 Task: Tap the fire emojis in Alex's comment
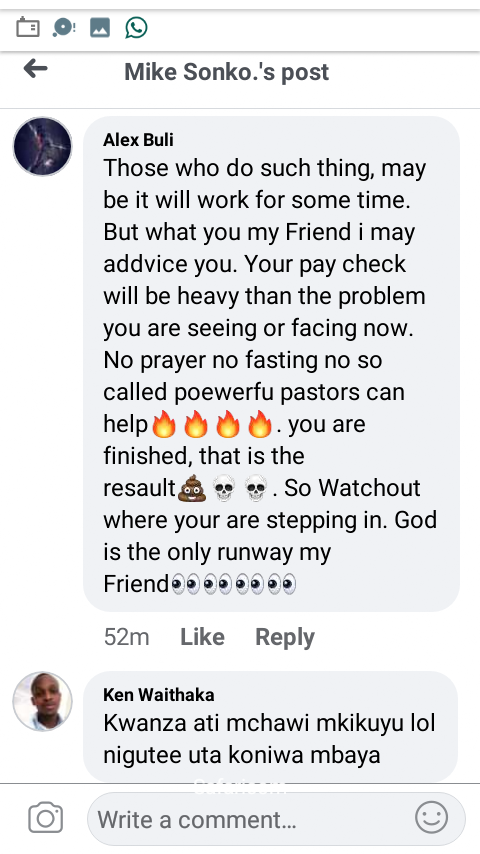[211, 424]
